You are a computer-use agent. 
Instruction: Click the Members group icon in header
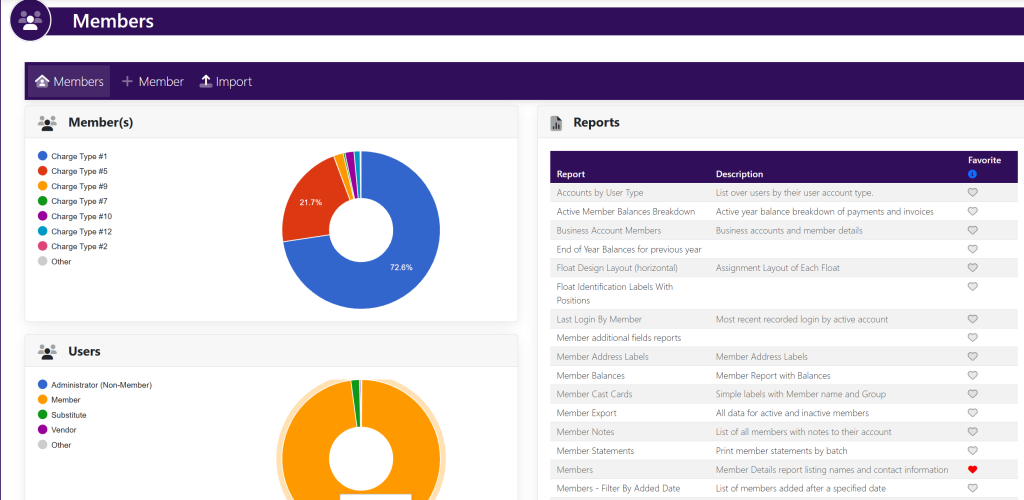coord(30,20)
